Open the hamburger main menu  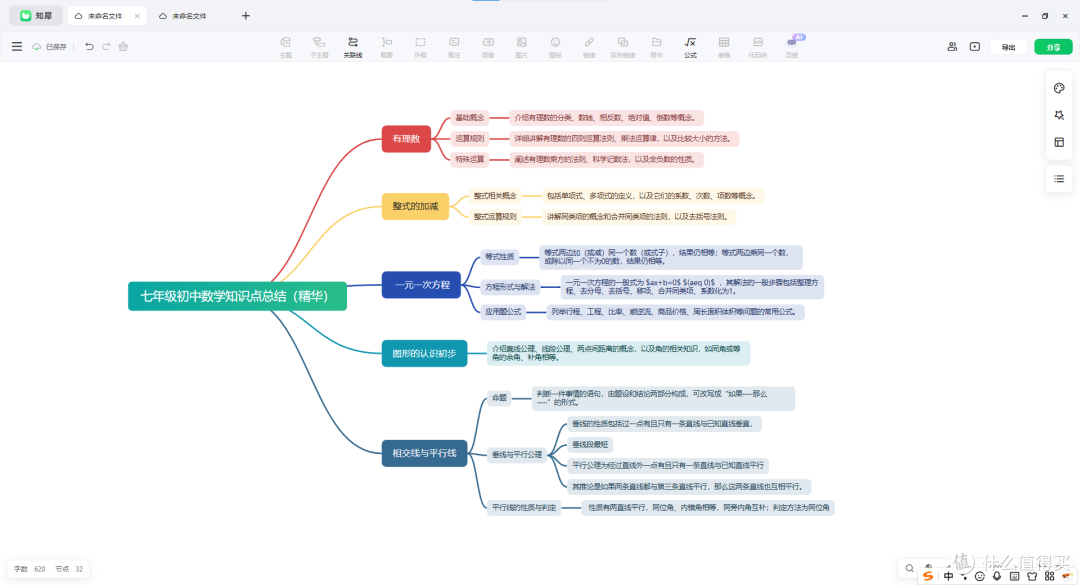click(17, 46)
